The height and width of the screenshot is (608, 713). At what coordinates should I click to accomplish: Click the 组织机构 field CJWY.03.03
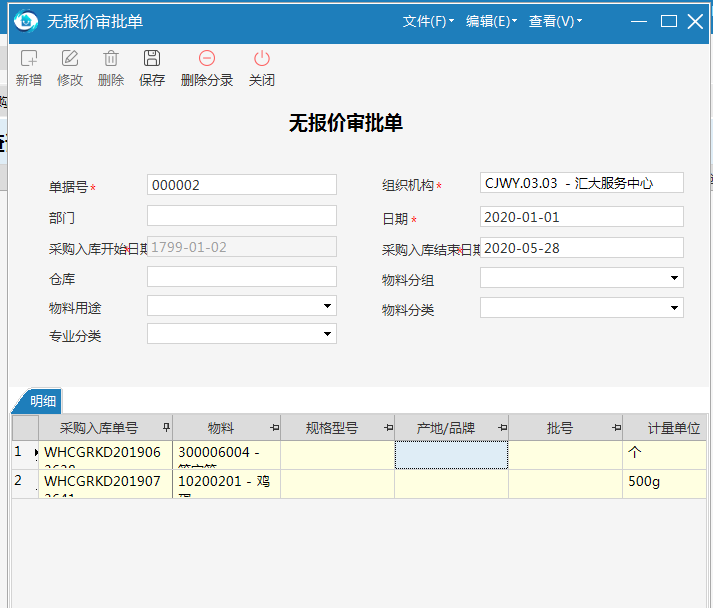(x=582, y=183)
